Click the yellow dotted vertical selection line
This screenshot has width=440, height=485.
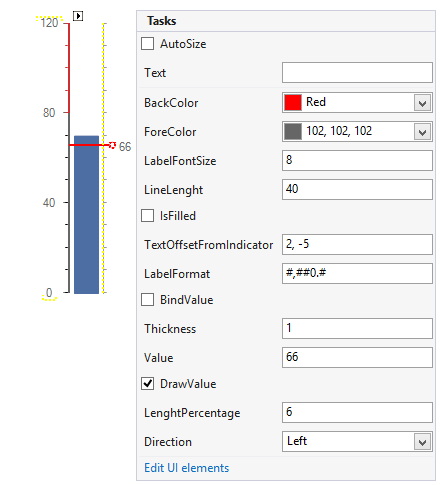pos(104,158)
